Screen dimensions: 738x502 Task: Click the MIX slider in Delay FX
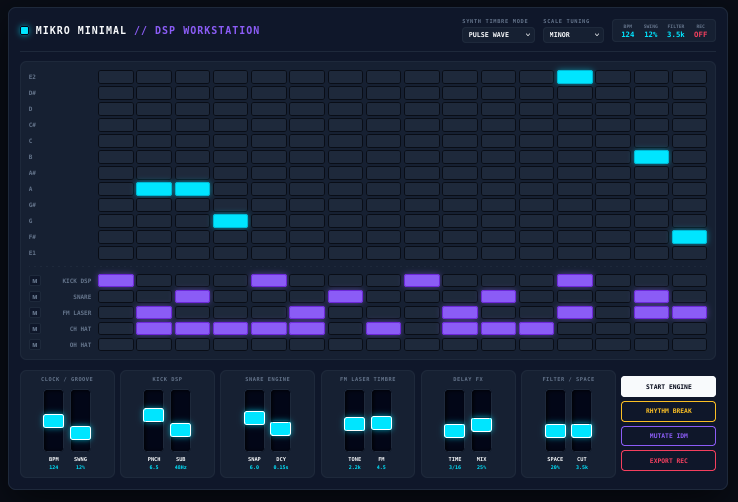point(481,421)
